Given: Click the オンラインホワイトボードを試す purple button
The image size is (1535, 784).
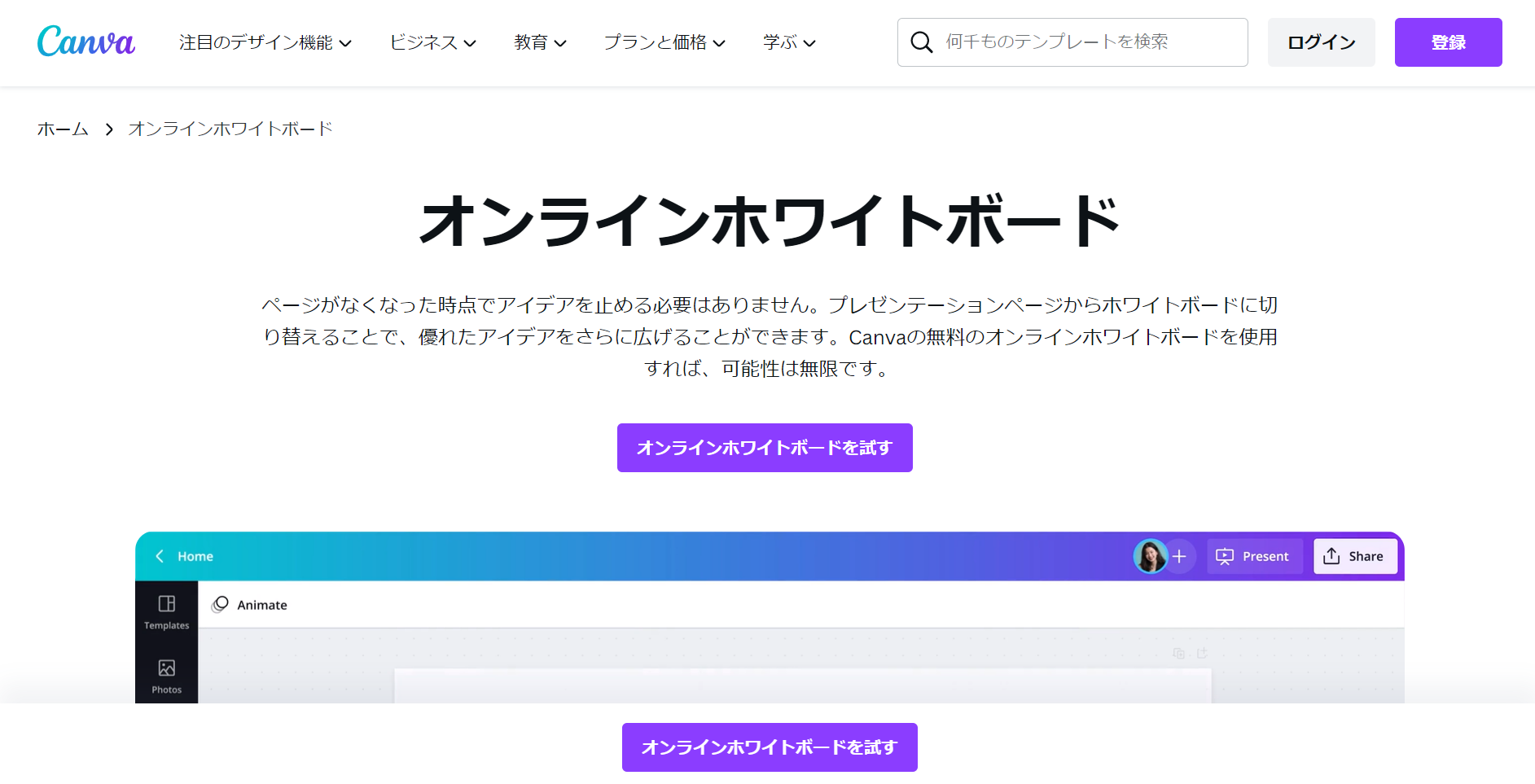Looking at the screenshot, I should (x=765, y=447).
